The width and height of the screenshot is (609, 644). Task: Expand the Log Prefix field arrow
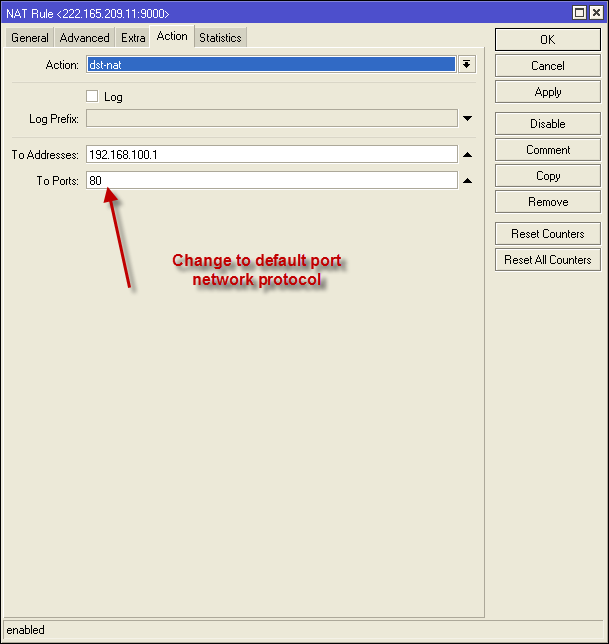[467, 119]
